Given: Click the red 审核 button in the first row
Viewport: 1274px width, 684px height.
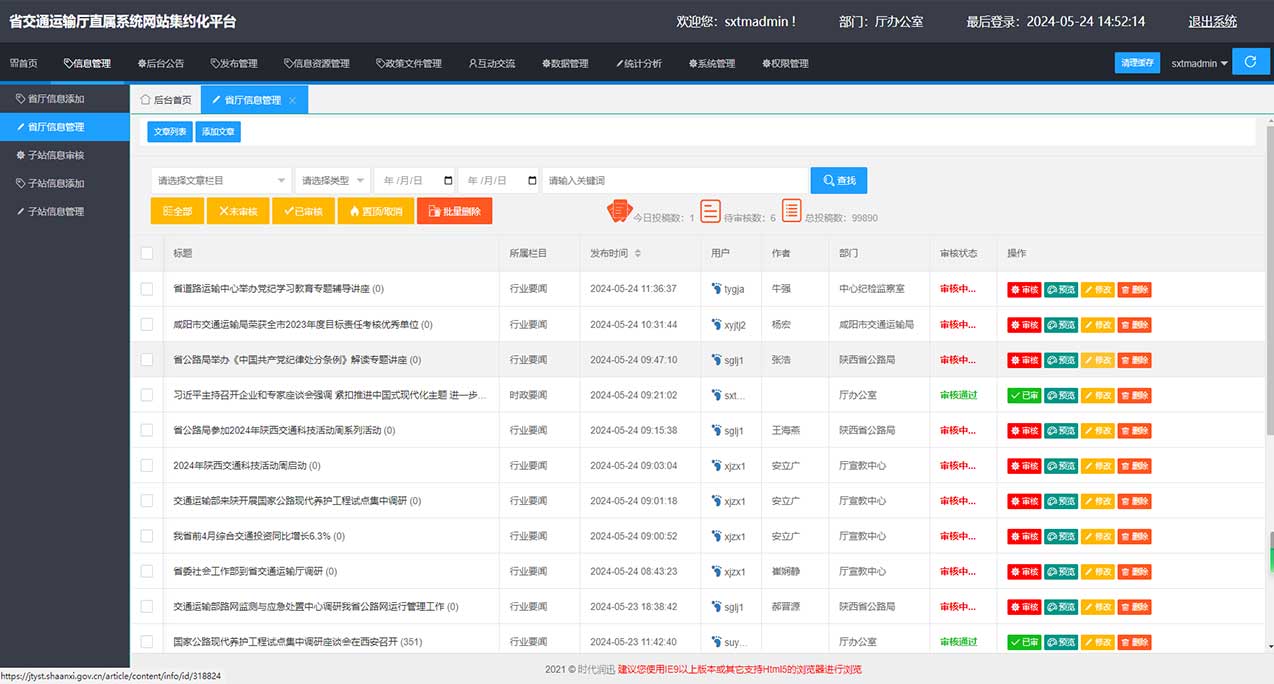Looking at the screenshot, I should (1024, 290).
